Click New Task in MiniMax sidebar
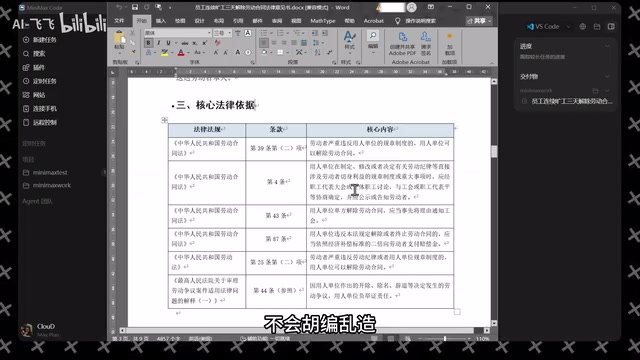Screen dimensions: 640x360 40,40
